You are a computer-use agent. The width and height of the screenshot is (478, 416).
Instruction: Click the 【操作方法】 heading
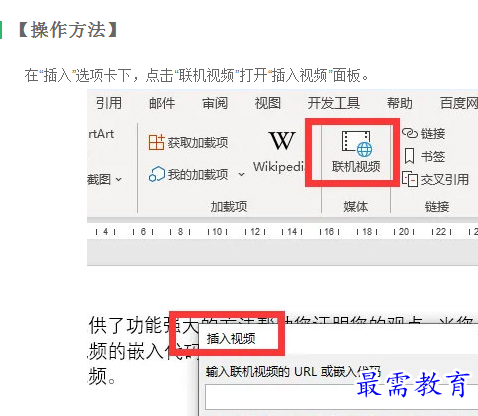coord(68,30)
